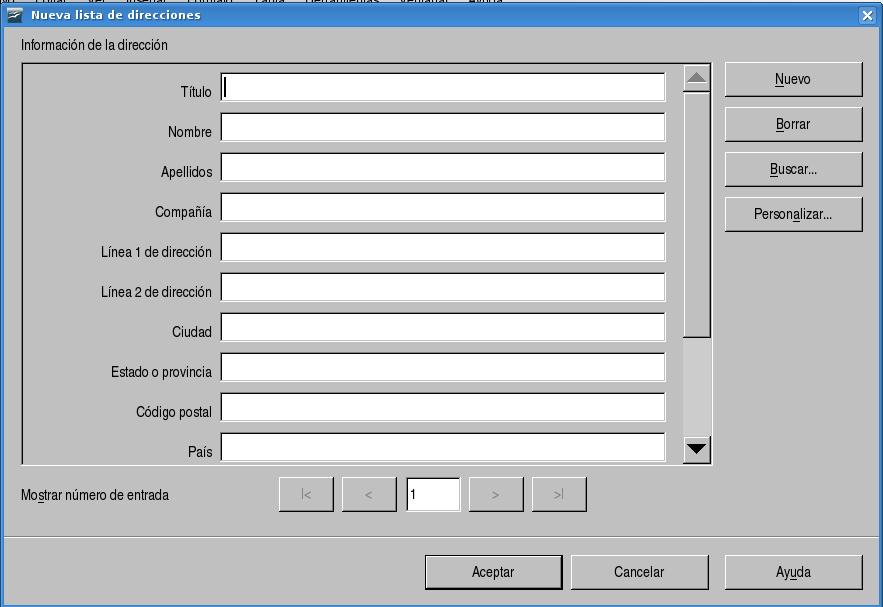Open help with Ayuda button

[x=793, y=573]
